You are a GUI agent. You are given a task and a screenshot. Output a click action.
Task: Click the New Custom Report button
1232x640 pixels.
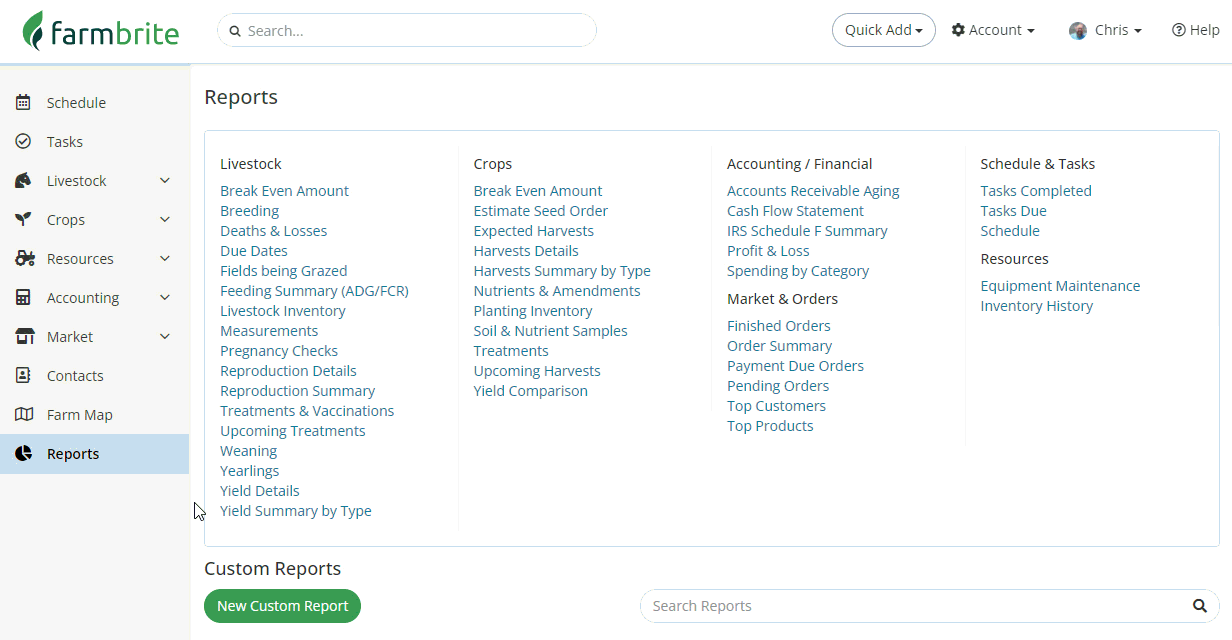tap(282, 605)
